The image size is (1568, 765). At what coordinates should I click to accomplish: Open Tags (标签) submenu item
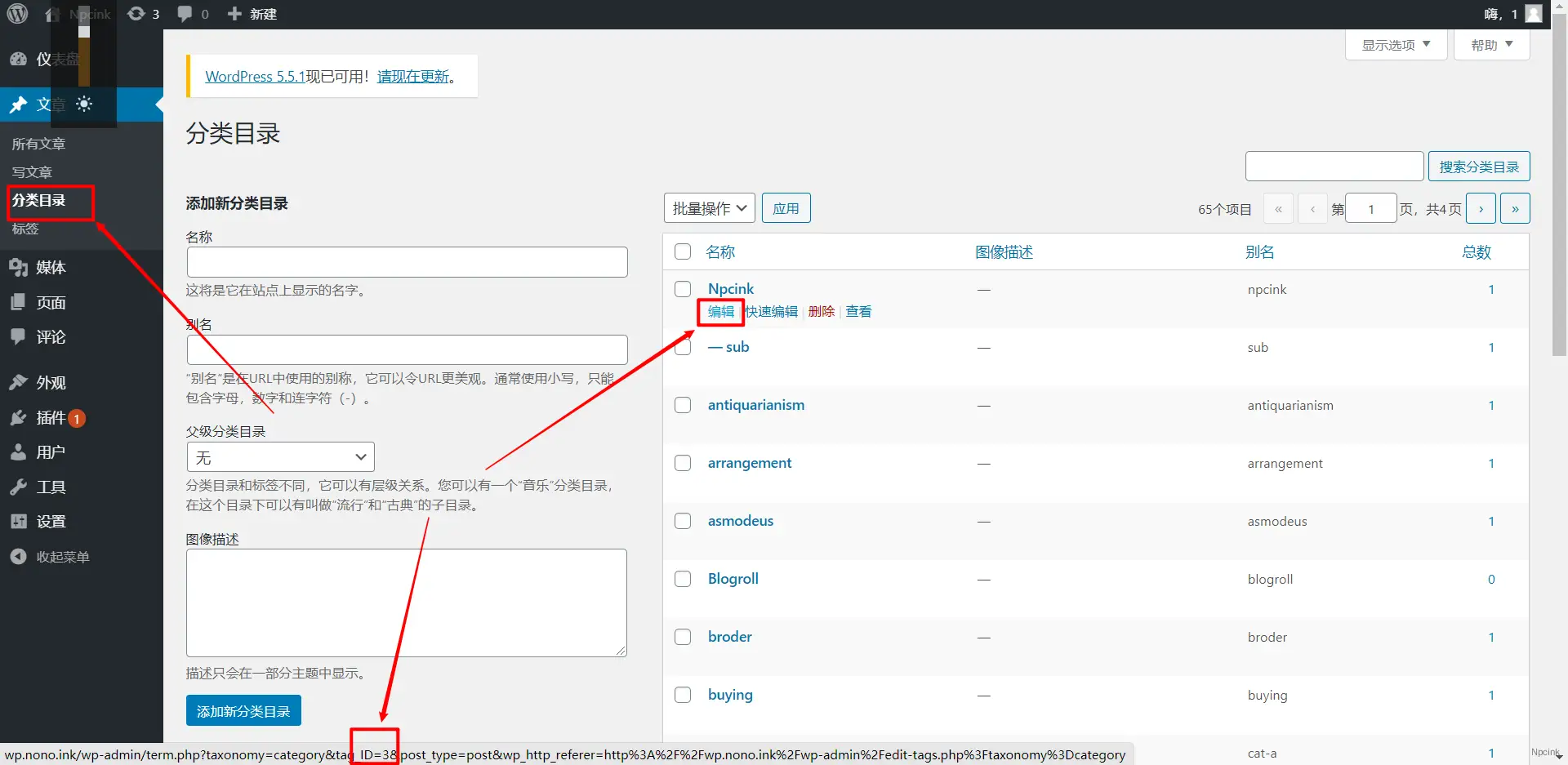[25, 229]
